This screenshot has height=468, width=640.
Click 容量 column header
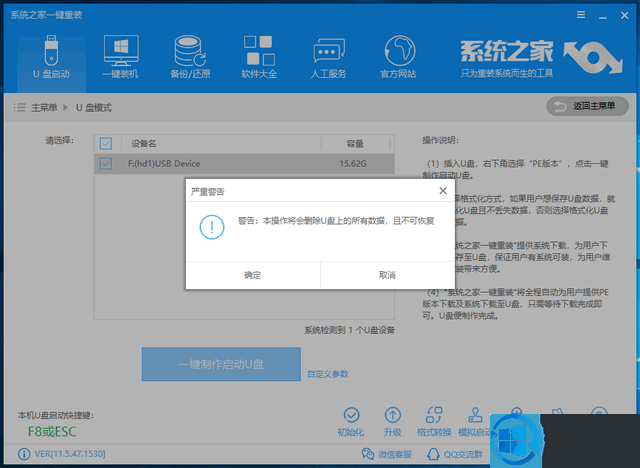[355, 144]
